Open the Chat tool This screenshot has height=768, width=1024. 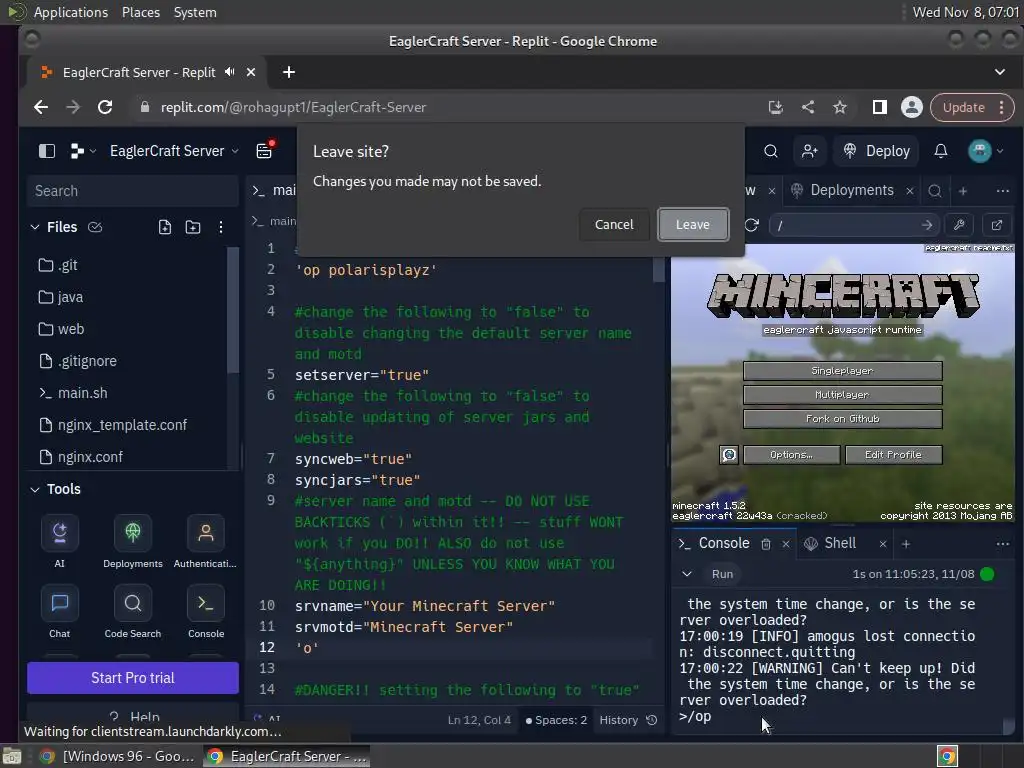tap(59, 612)
